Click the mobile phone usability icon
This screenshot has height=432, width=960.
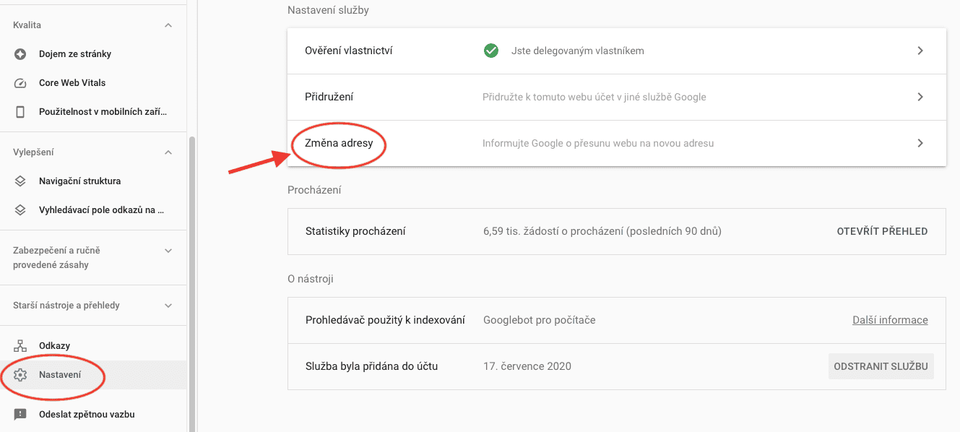(x=20, y=112)
